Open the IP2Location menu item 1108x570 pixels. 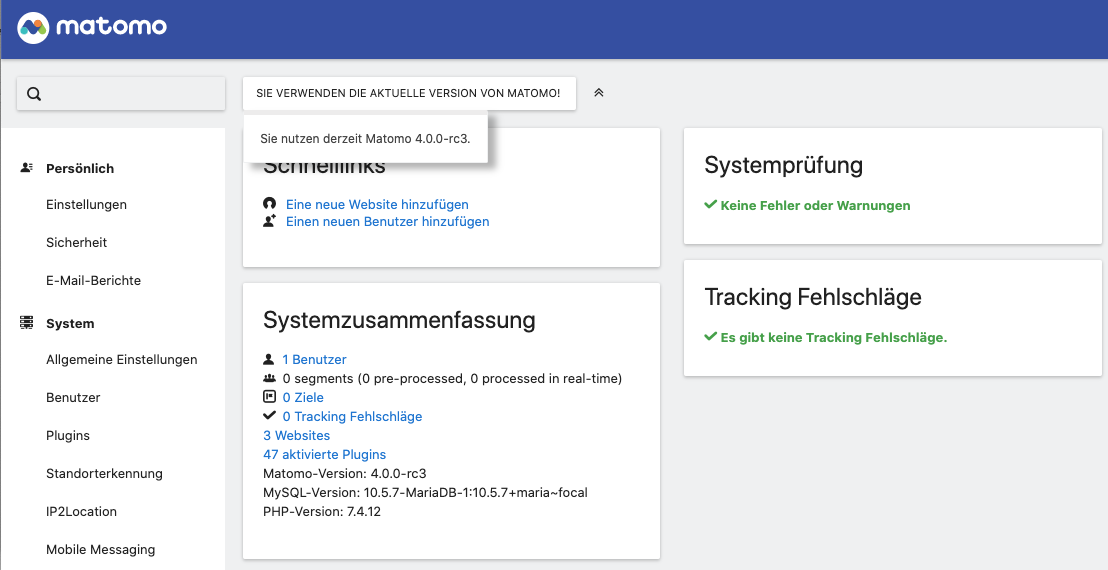point(81,511)
